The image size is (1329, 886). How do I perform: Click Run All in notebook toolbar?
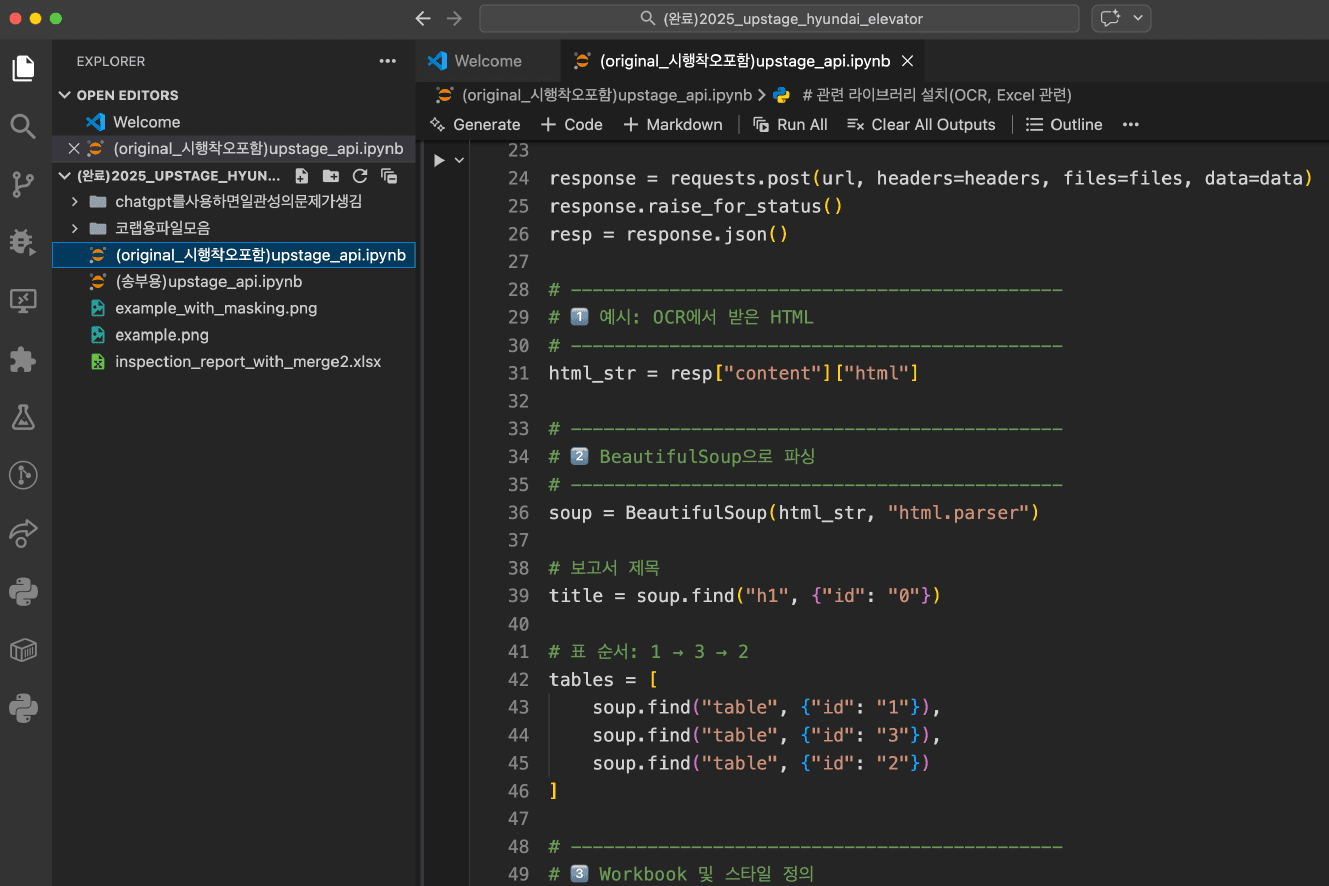(790, 125)
